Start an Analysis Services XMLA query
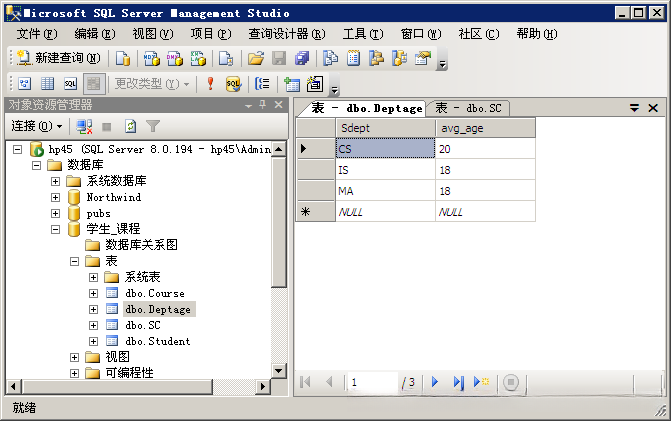 (x=198, y=58)
